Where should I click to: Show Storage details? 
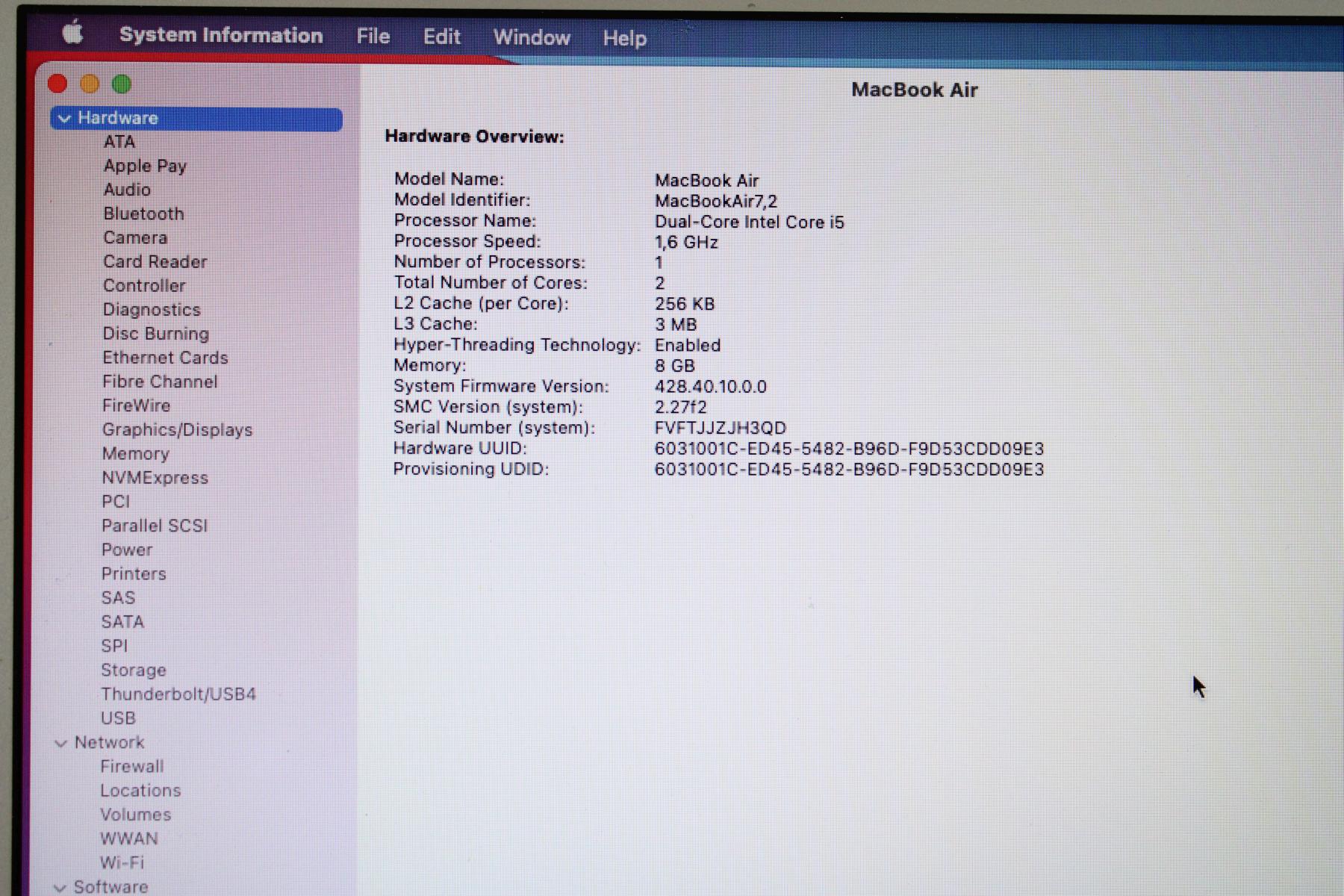[134, 670]
